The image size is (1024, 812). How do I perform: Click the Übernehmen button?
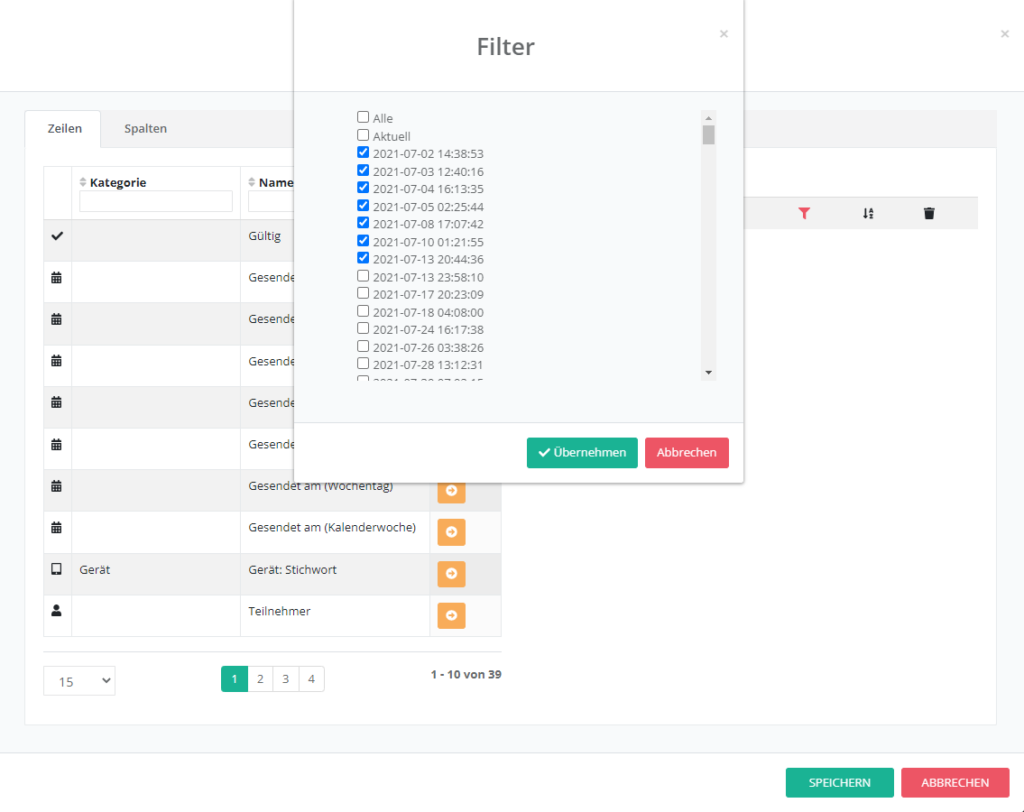pos(582,452)
